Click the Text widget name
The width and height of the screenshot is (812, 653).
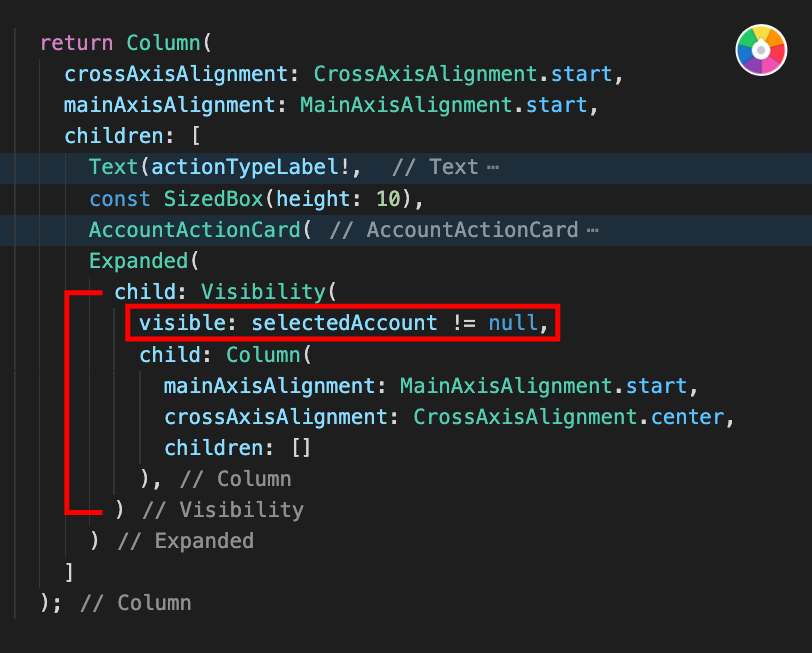(113, 167)
